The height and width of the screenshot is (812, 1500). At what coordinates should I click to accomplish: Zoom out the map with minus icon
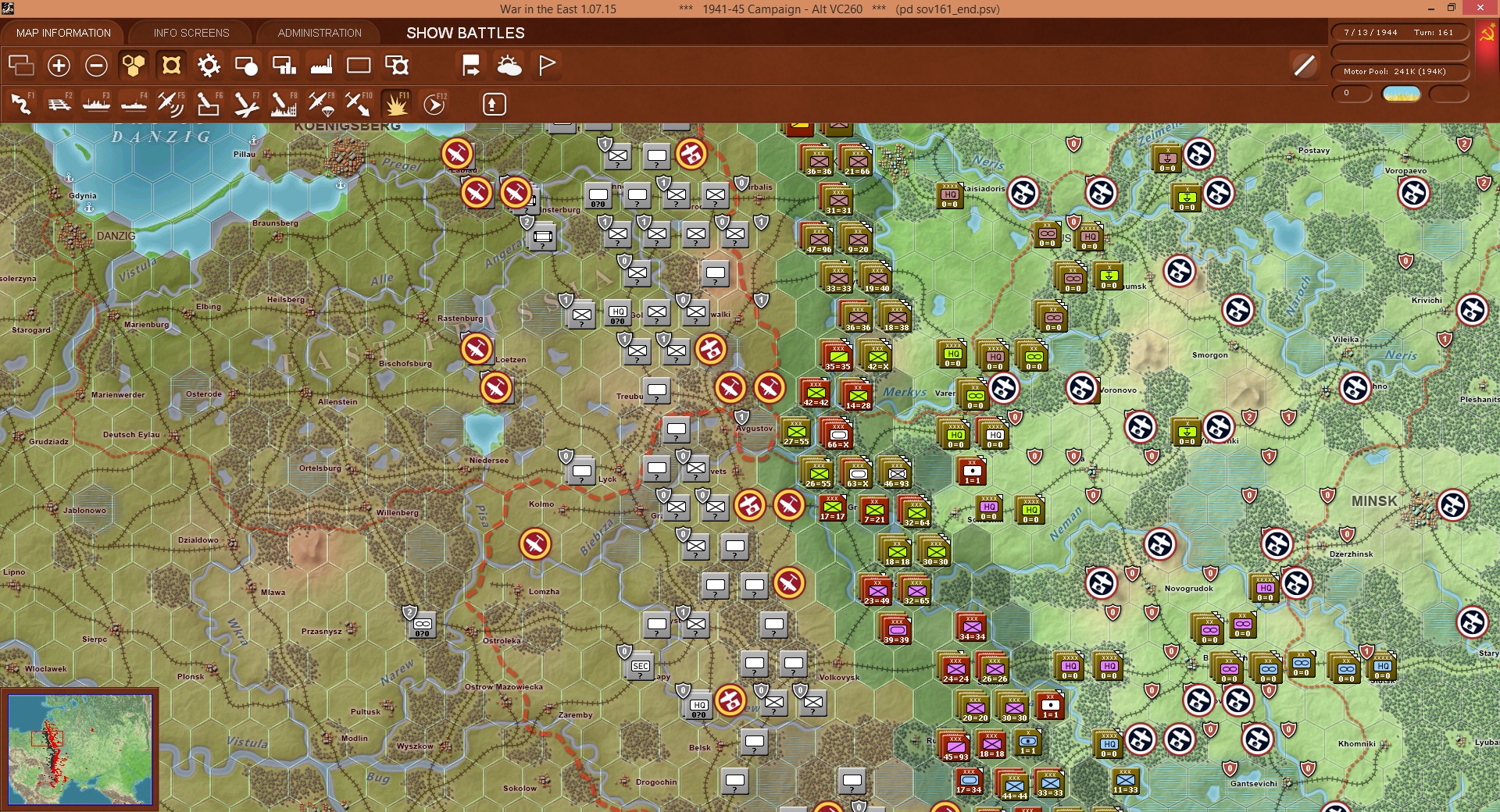coord(96,66)
